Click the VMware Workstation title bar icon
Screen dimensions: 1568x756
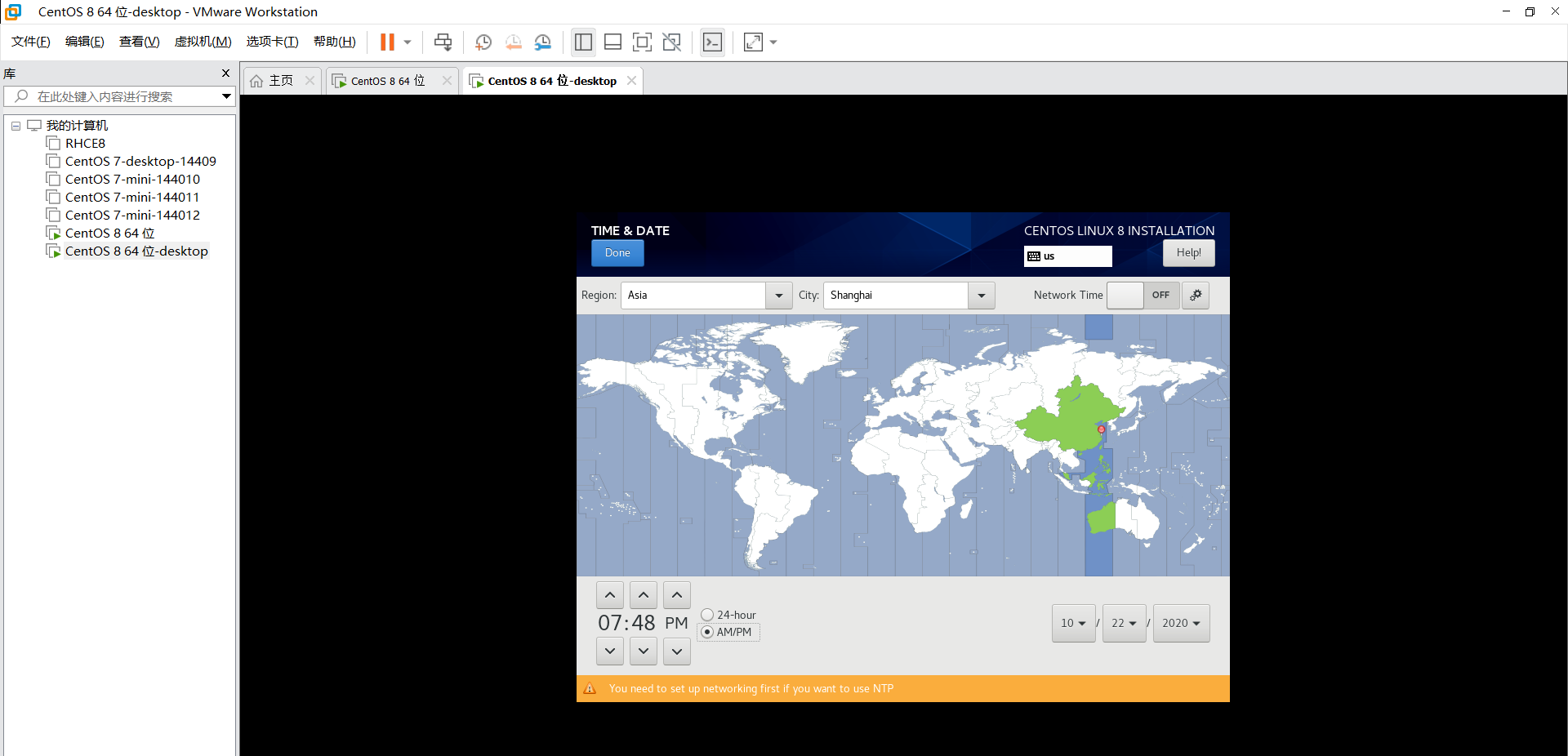[x=13, y=11]
